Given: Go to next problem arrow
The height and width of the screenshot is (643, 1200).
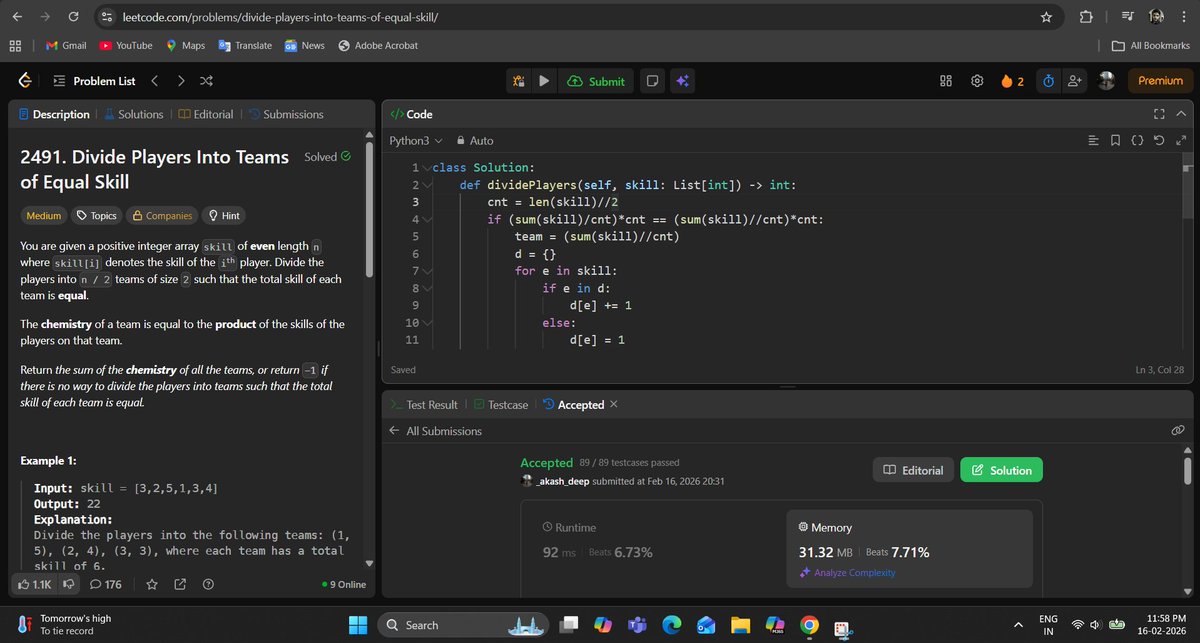Looking at the screenshot, I should pyautogui.click(x=180, y=81).
